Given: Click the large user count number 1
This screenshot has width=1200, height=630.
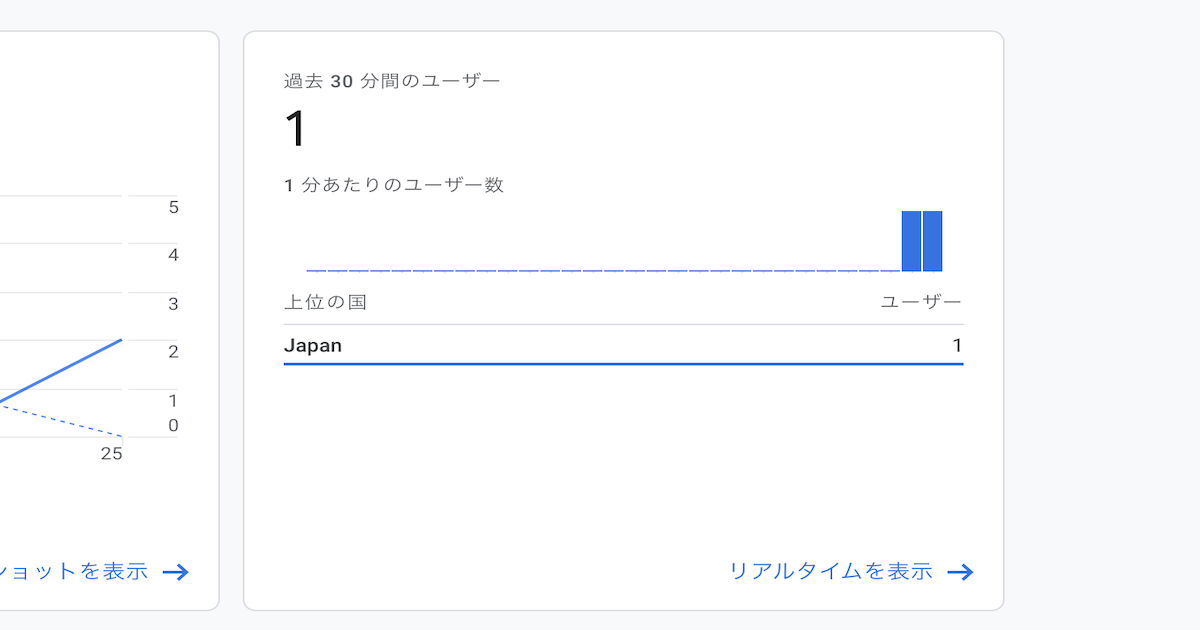Looking at the screenshot, I should click(x=295, y=129).
